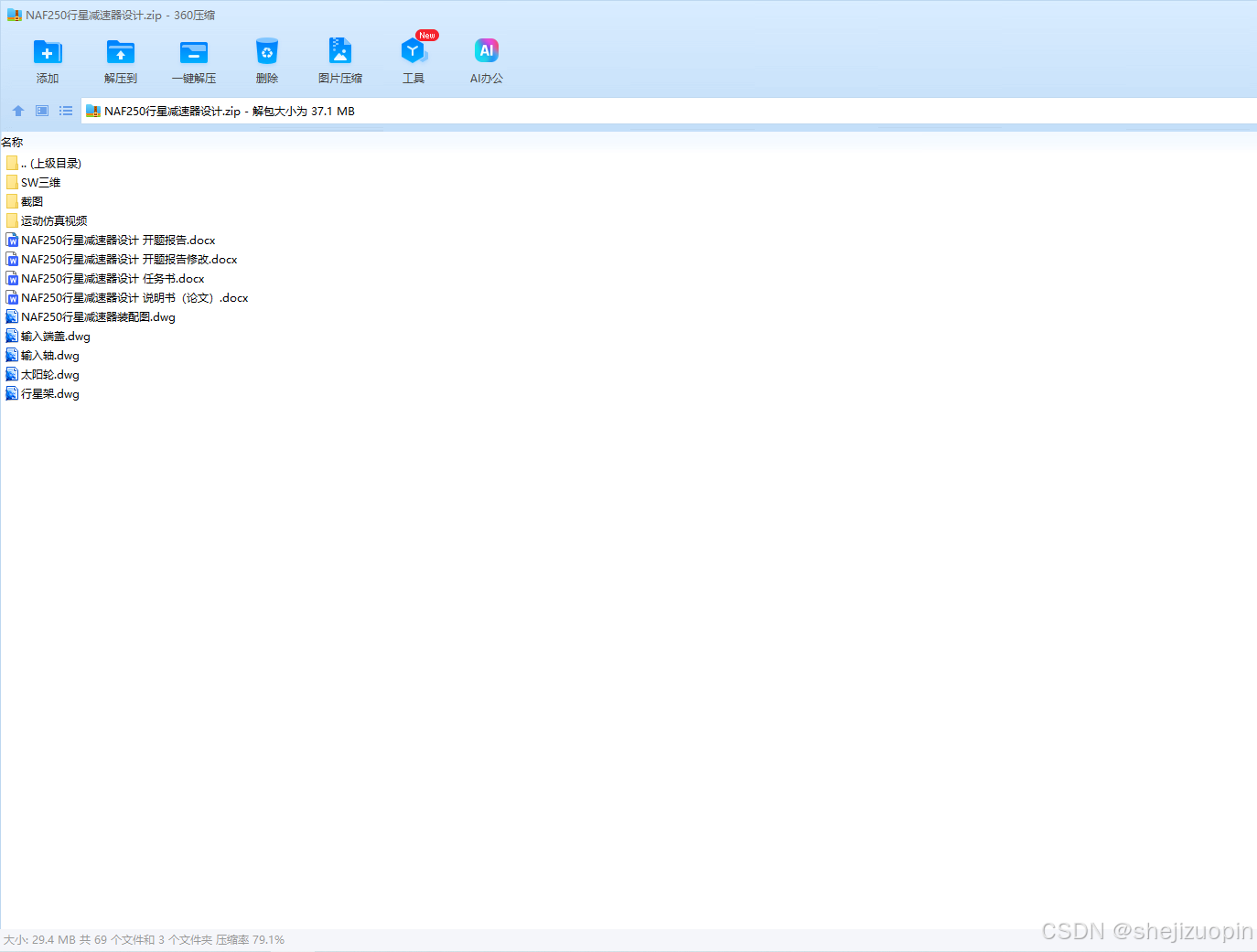Click the 开题报告.docx Word file icon

pos(12,240)
